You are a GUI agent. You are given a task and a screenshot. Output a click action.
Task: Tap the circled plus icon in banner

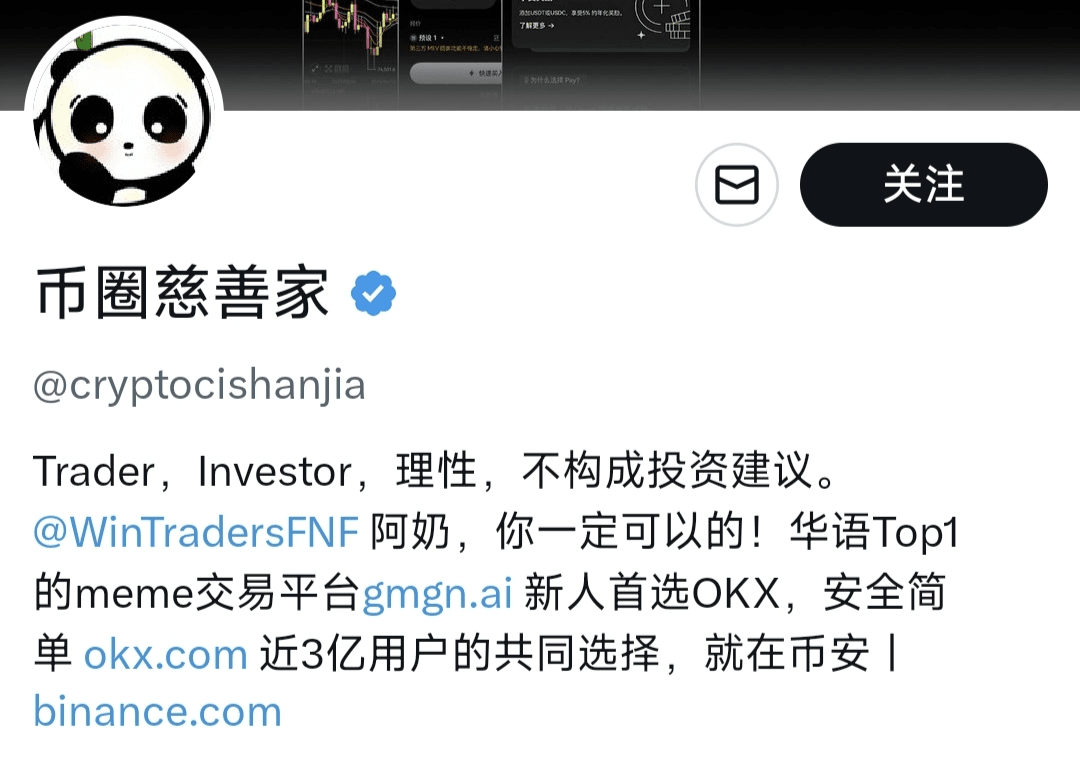click(661, 8)
